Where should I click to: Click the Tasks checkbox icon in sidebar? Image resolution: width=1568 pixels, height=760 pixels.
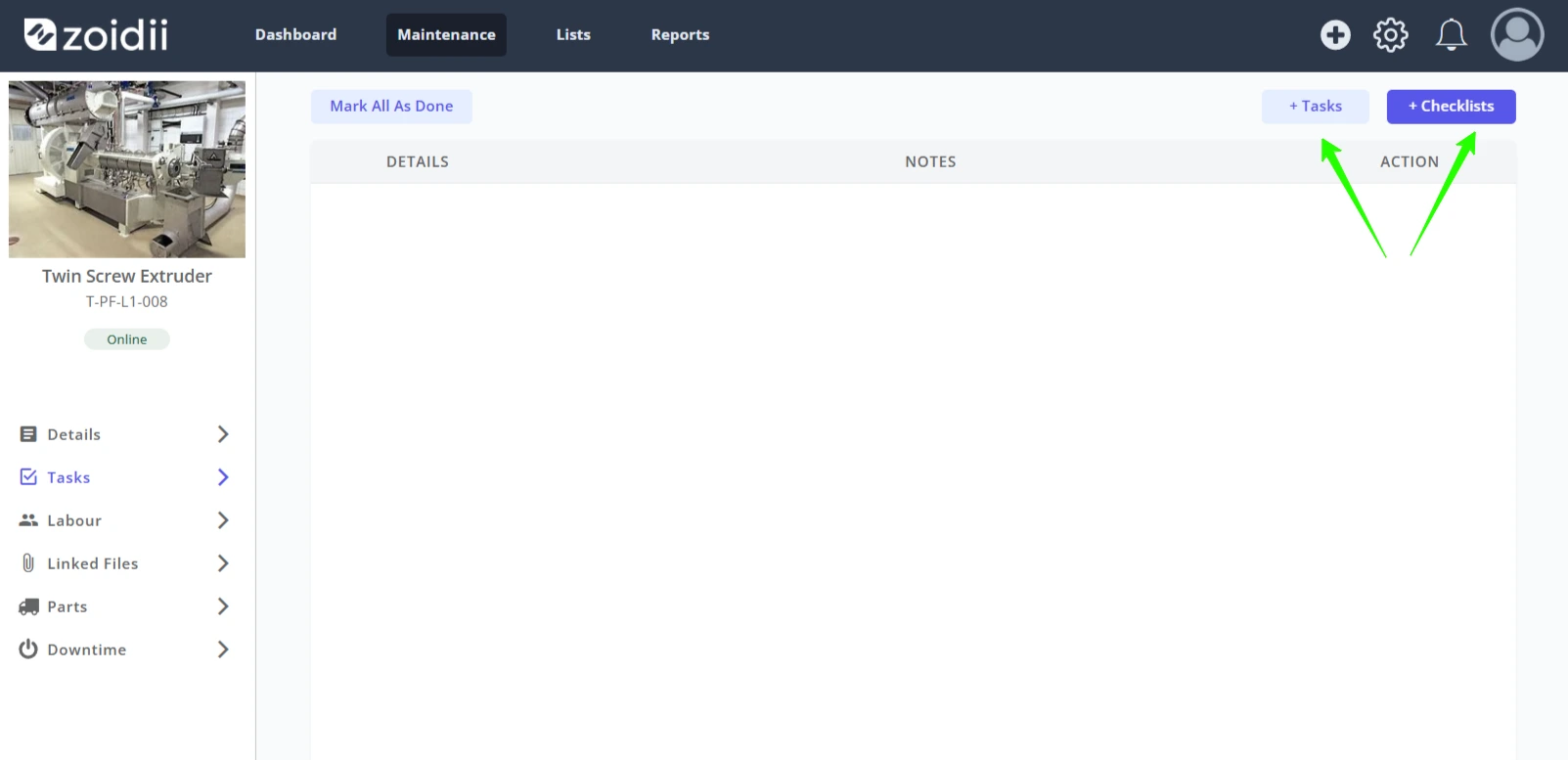(28, 477)
